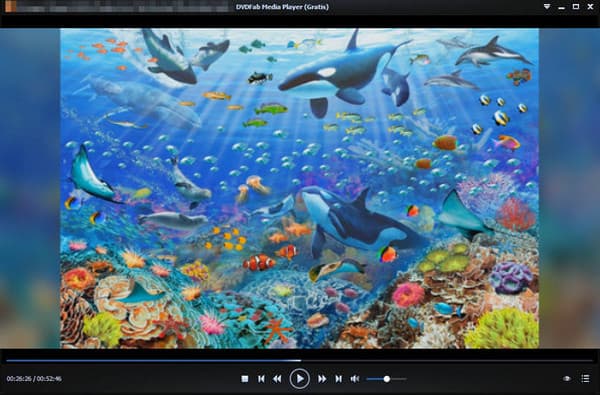This screenshot has width=600, height=395.
Task: Close the DVDFab Media Player window
Action: pyautogui.click(x=590, y=7)
